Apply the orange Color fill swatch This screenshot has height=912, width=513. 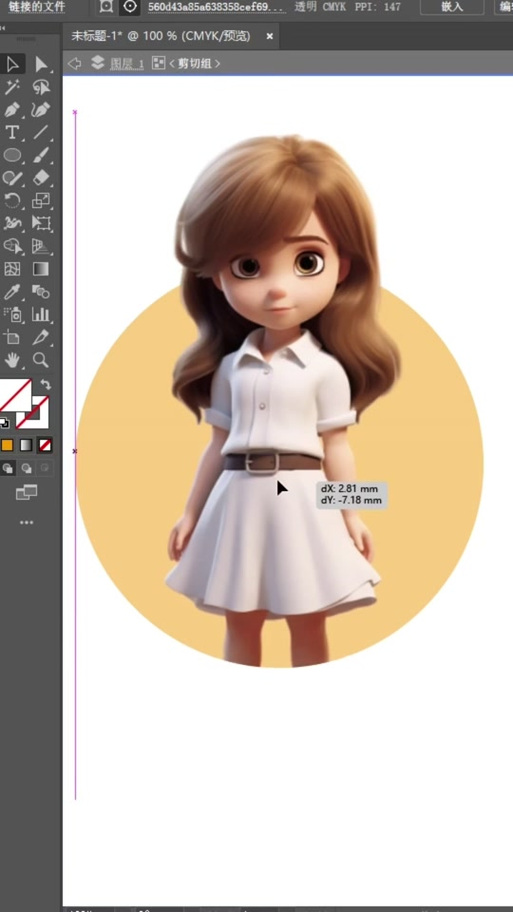click(x=7, y=446)
